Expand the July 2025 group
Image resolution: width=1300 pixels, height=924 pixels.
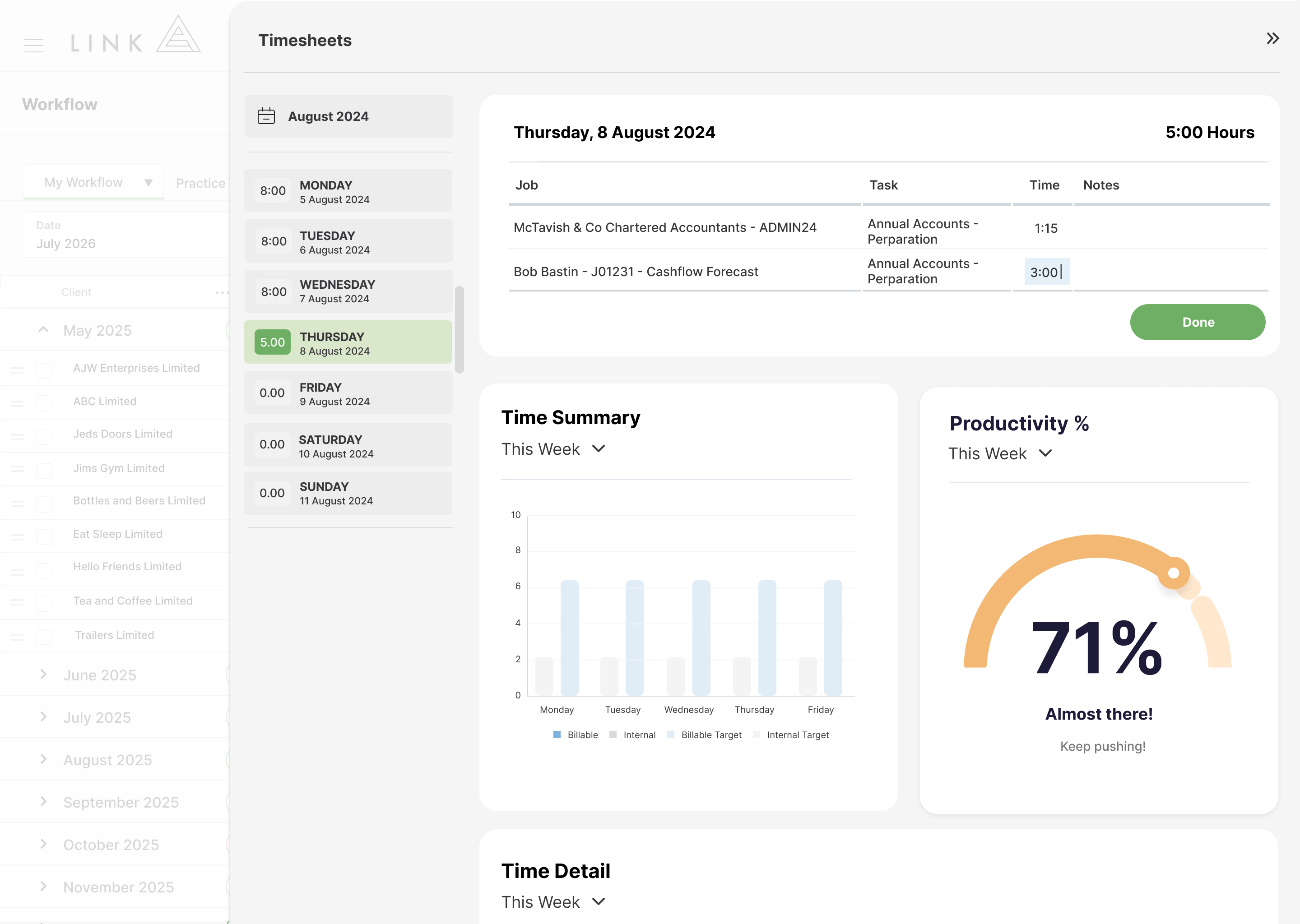coord(43,716)
